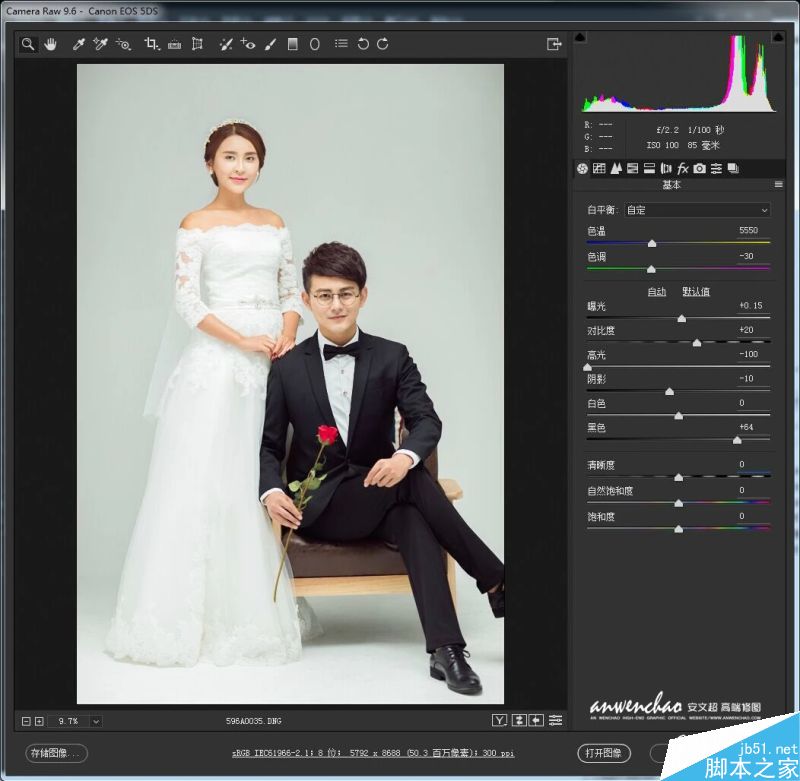Copy current settings to before
800x781 pixels.
[x=536, y=720]
